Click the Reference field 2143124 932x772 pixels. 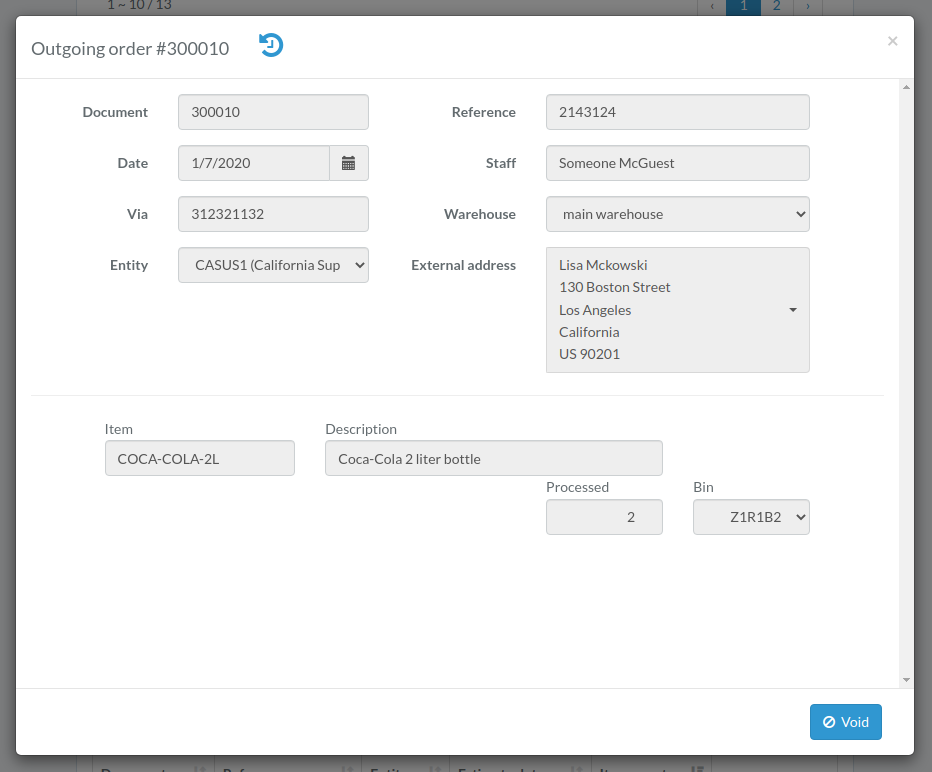pyautogui.click(x=678, y=112)
